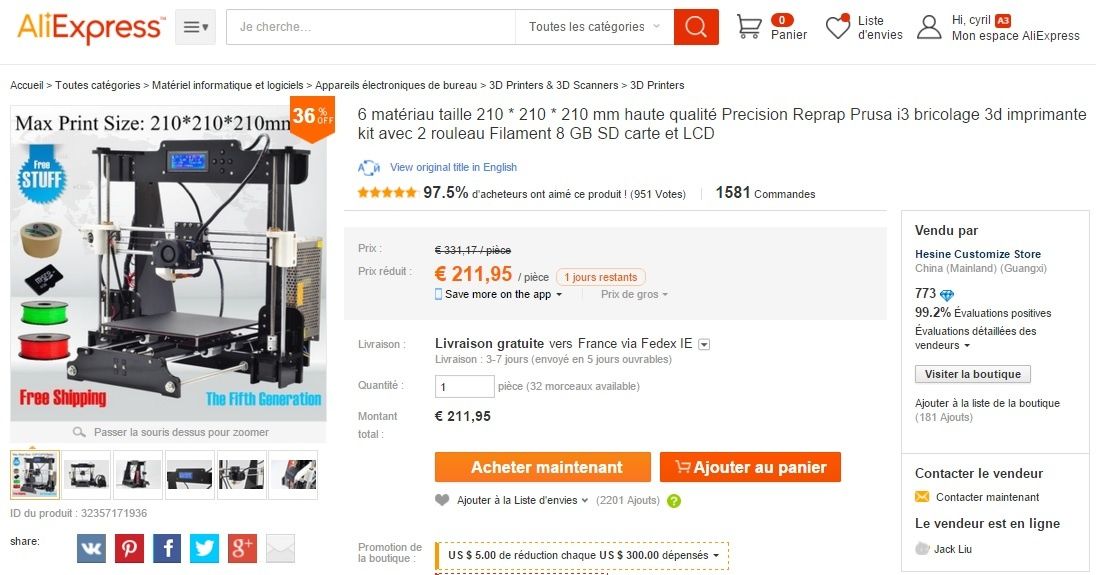The image size is (1096, 575).
Task: Expand the shipping method dropdown after Fedex IE
Action: point(705,344)
